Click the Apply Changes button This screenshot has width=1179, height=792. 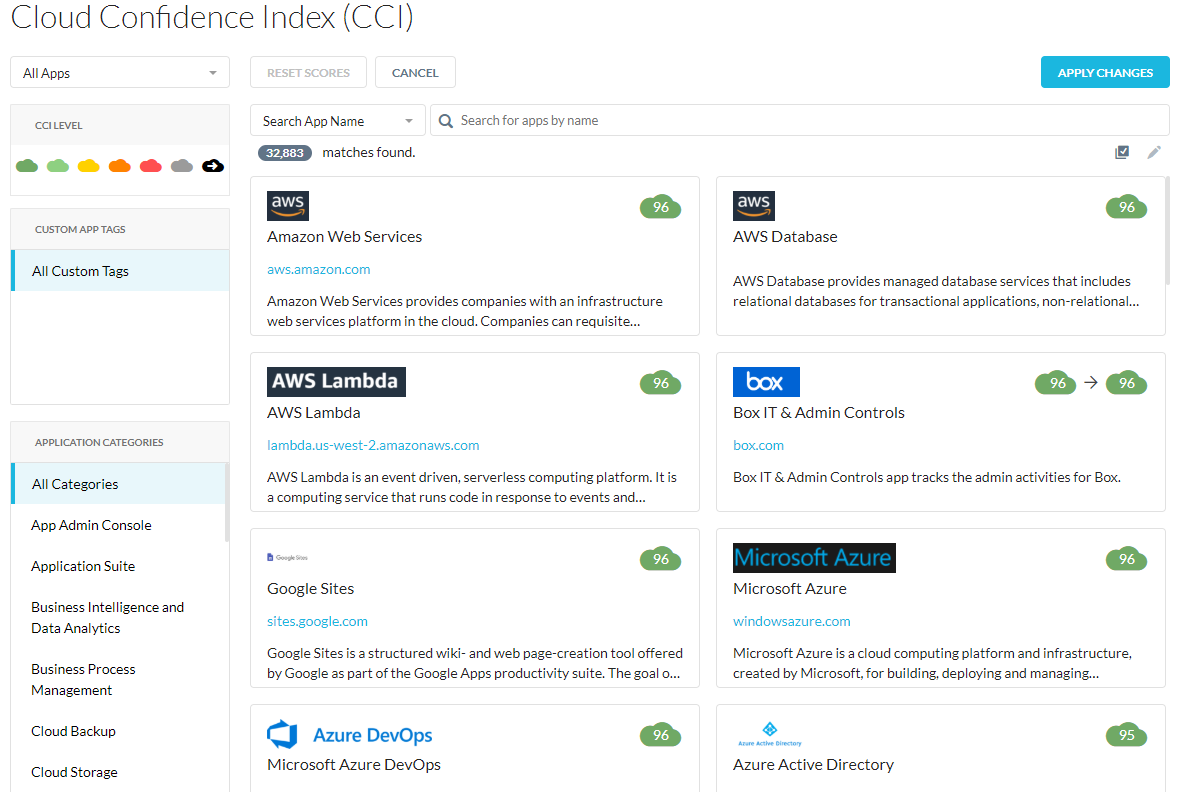pos(1105,72)
